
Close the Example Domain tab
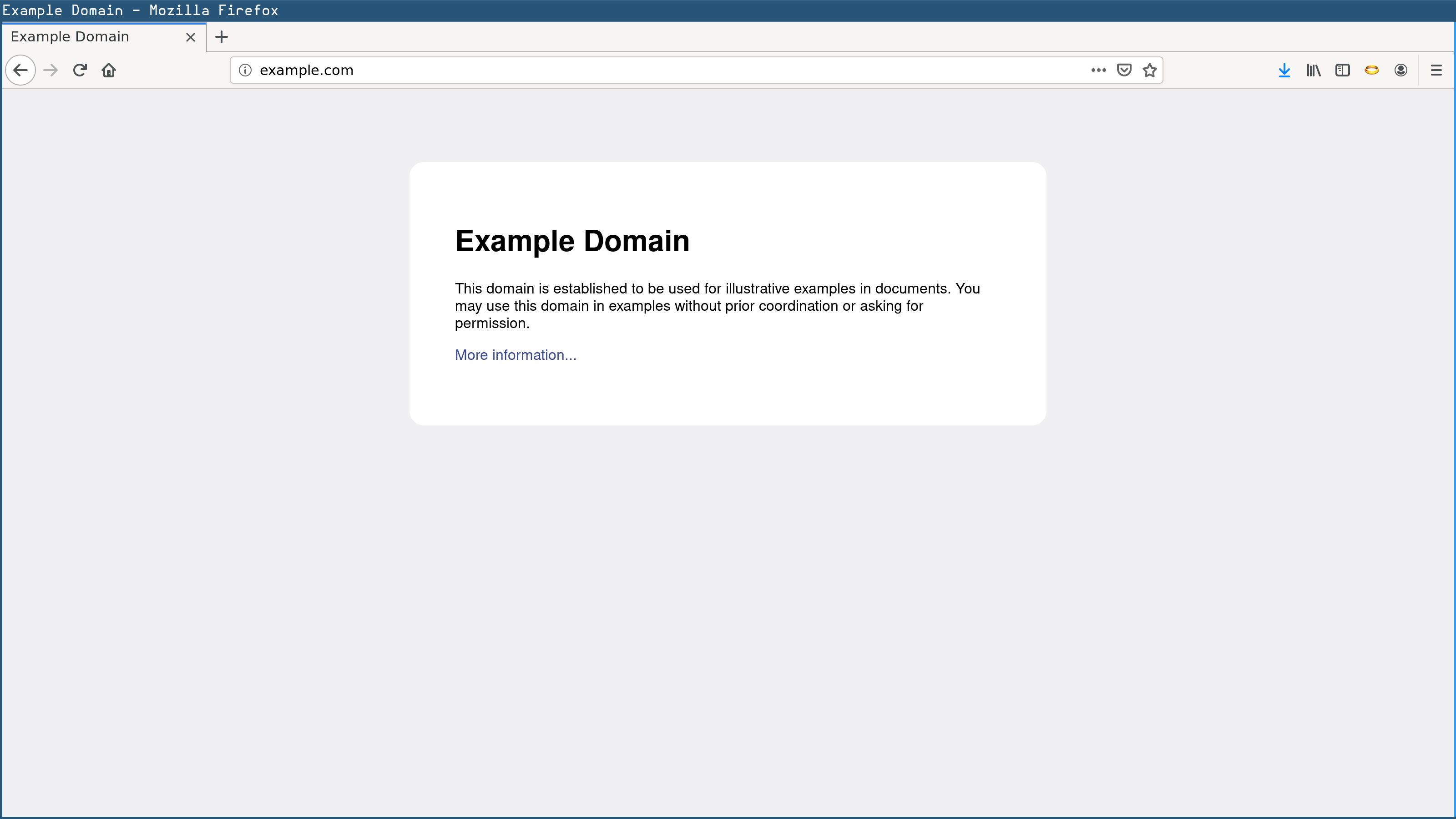[191, 37]
